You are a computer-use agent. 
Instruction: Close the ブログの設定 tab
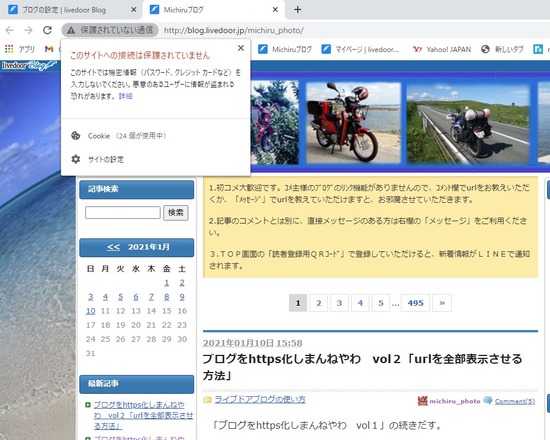click(133, 10)
